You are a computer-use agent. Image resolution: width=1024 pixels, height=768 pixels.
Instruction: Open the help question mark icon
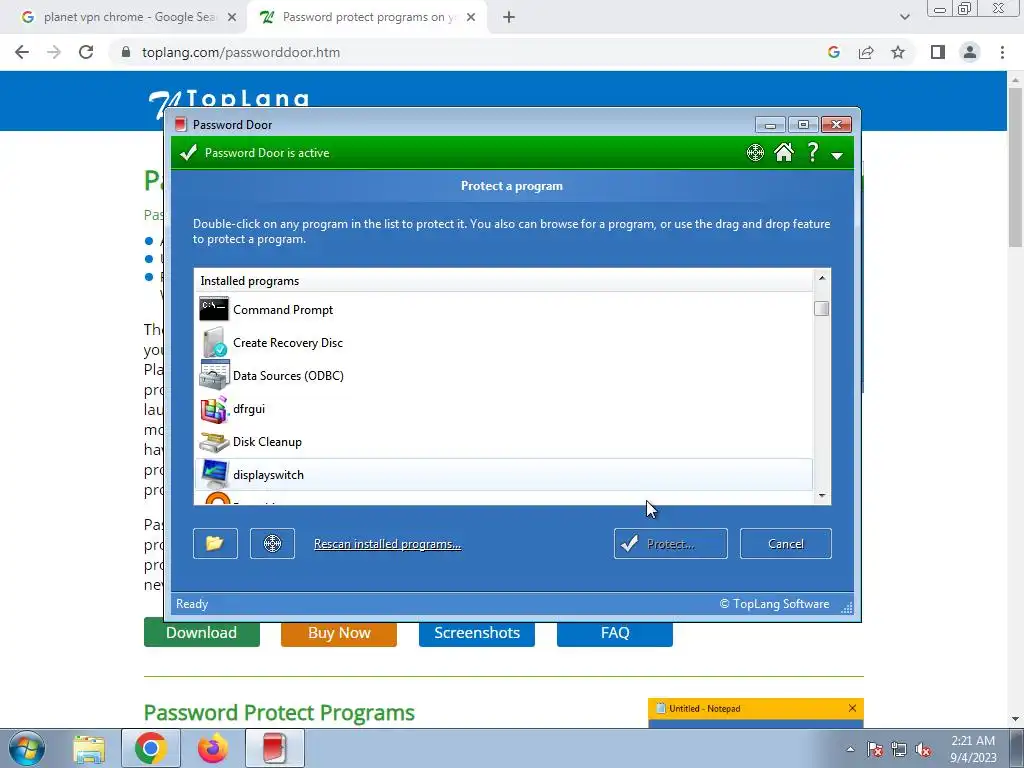[x=812, y=152]
